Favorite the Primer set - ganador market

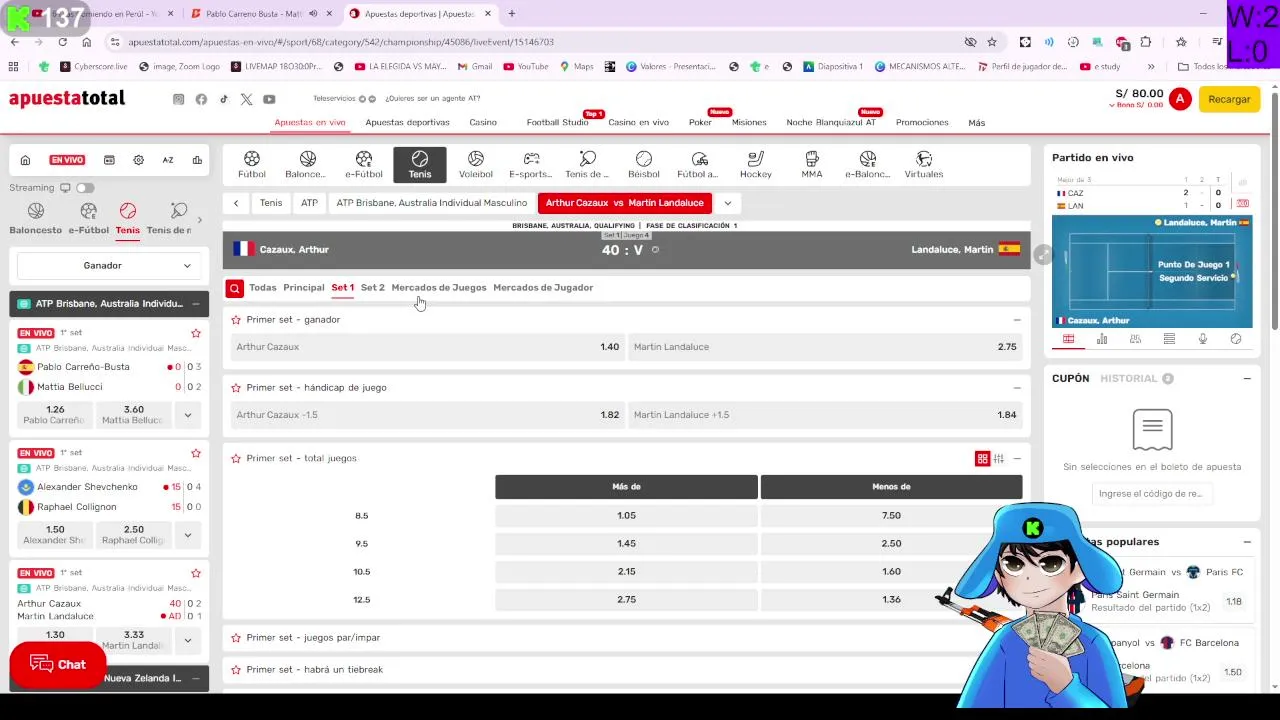[236, 320]
